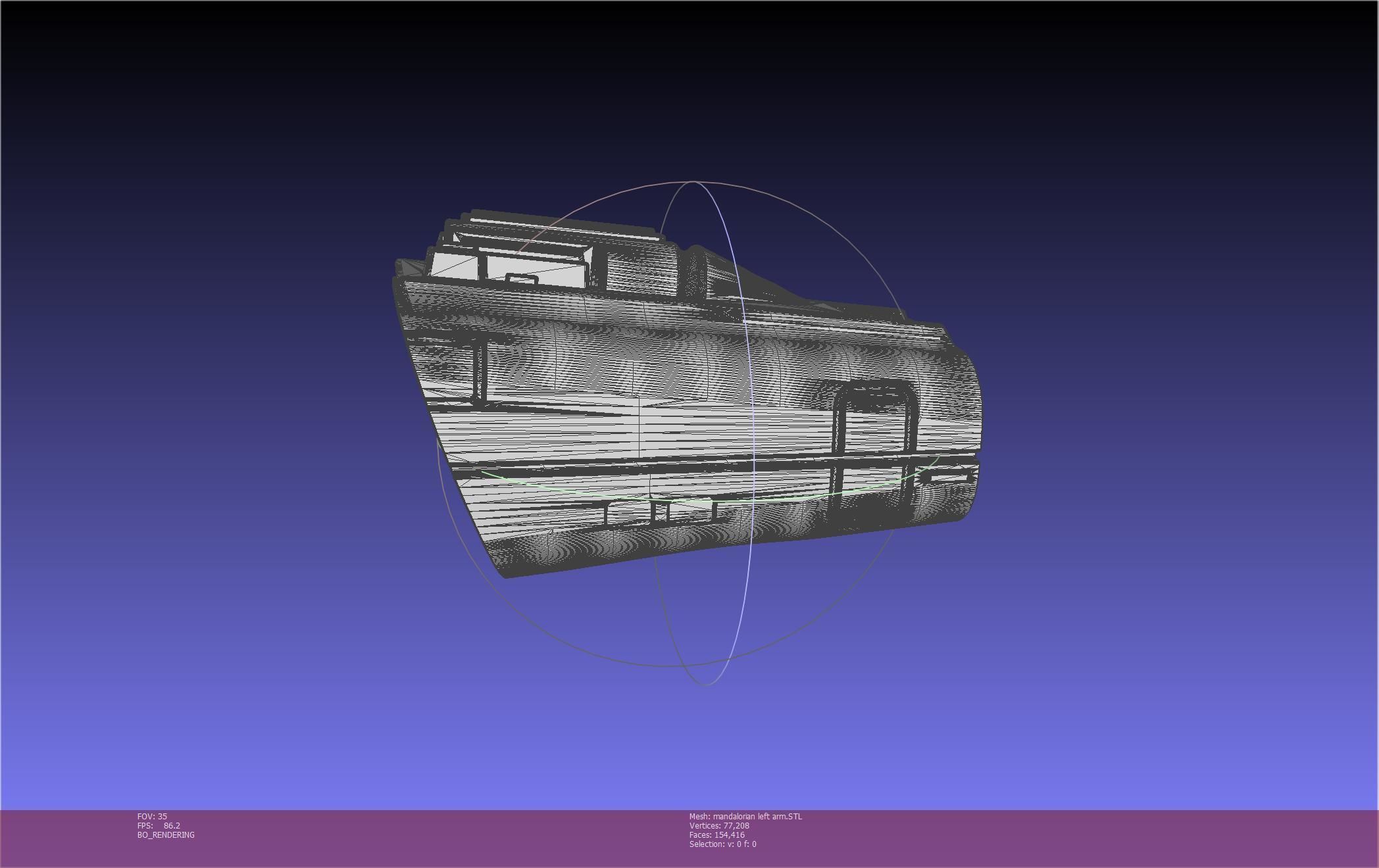Click the bottom of the trackball ellipse
Screen dimensions: 1379x868
coord(705,684)
